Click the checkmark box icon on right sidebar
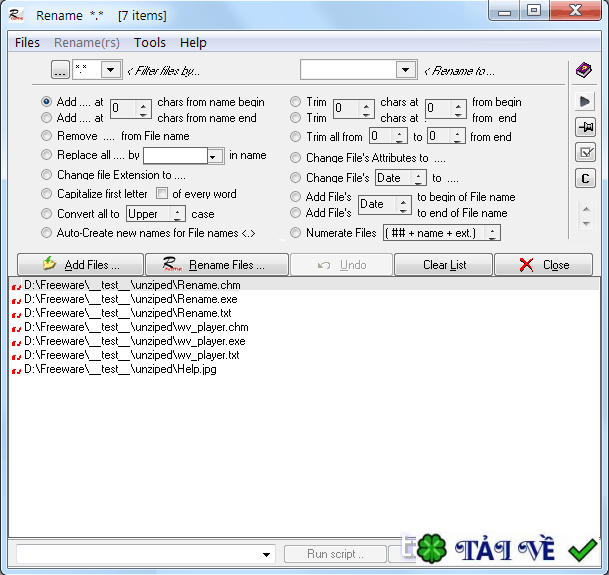Image resolution: width=609 pixels, height=575 pixels. [585, 153]
